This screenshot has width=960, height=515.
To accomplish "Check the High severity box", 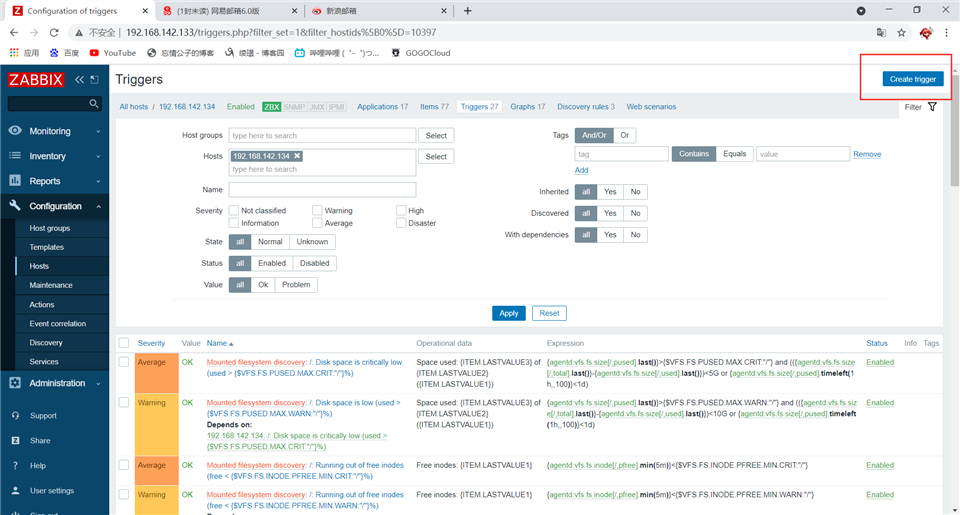I will [x=400, y=210].
